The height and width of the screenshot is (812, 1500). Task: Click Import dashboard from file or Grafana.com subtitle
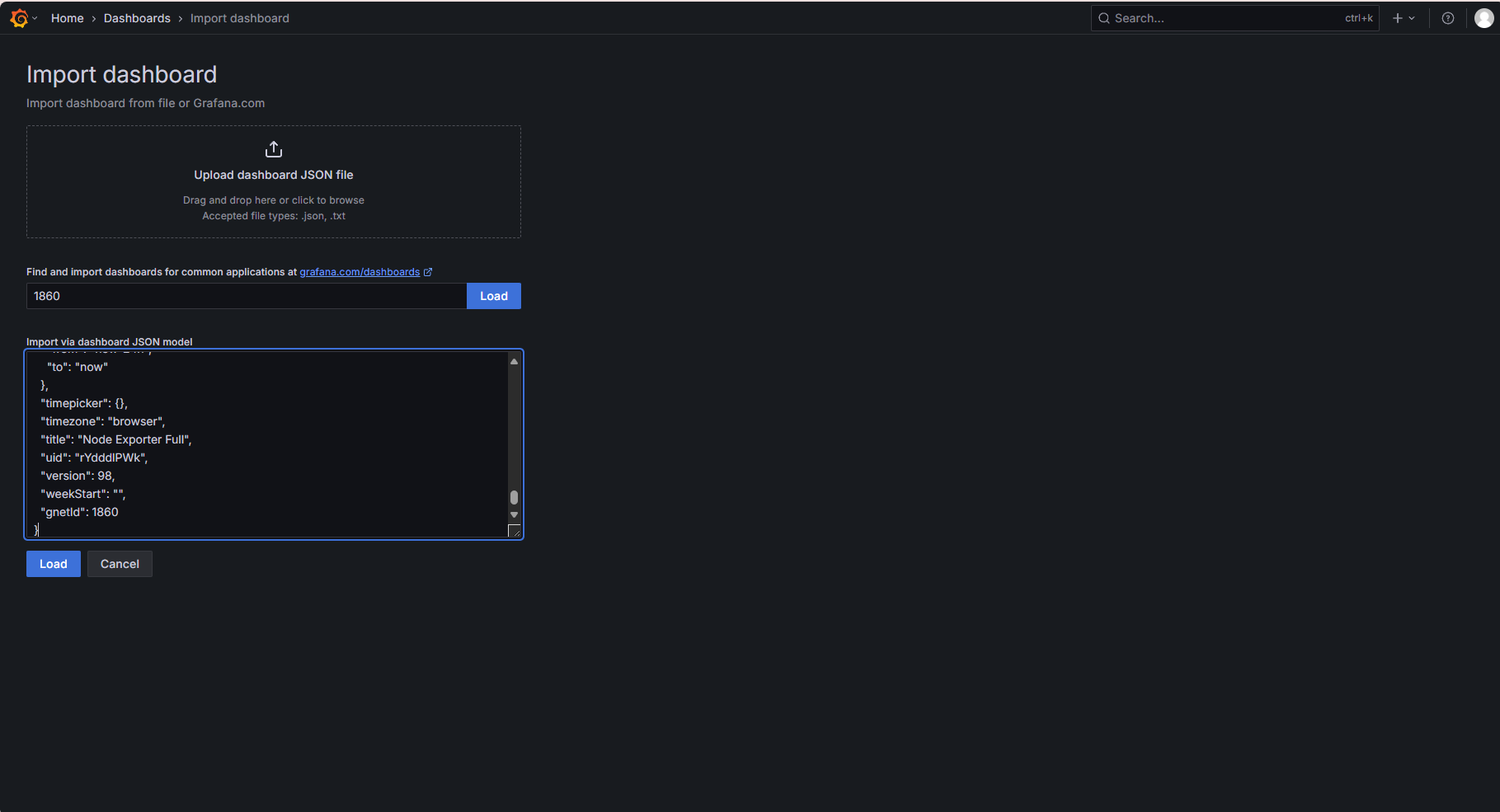pos(145,103)
